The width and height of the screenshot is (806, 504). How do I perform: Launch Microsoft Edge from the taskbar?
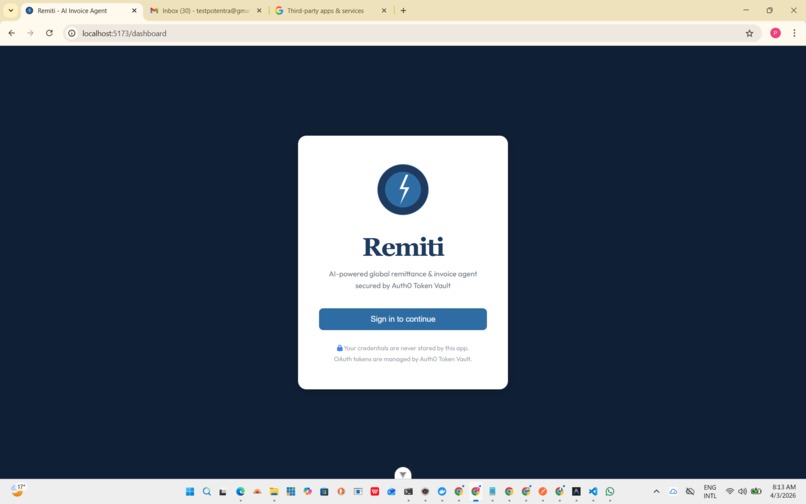click(x=240, y=492)
